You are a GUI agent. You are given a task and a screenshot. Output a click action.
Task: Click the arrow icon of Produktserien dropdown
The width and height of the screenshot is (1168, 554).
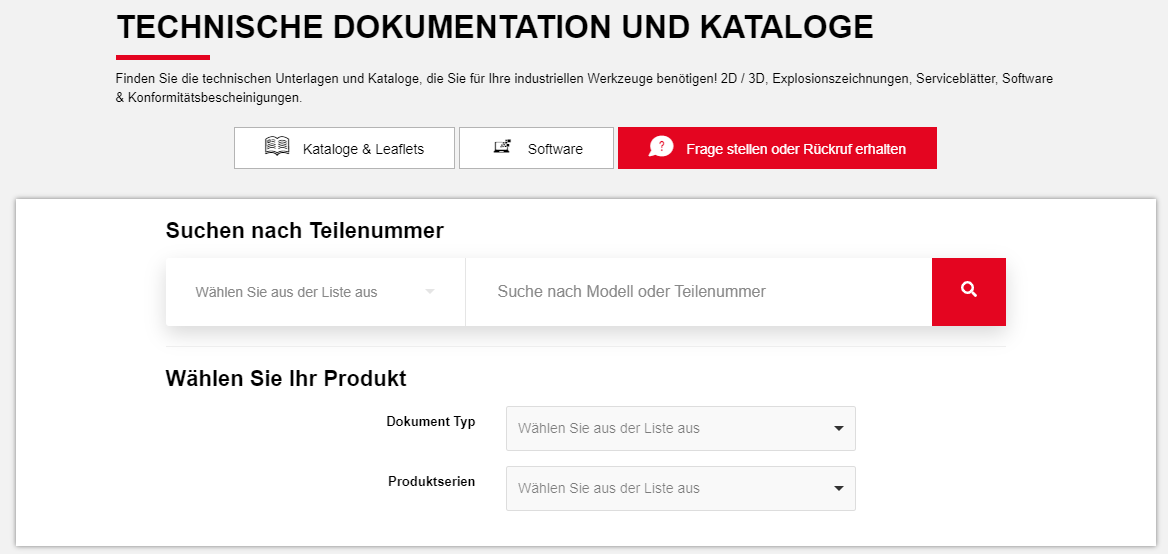pyautogui.click(x=838, y=489)
